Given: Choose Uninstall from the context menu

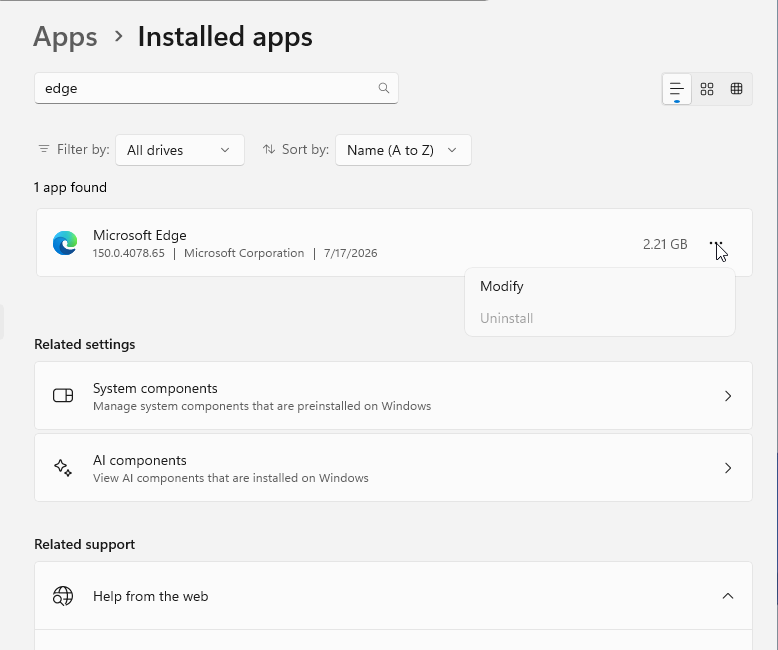Looking at the screenshot, I should tap(600, 318).
